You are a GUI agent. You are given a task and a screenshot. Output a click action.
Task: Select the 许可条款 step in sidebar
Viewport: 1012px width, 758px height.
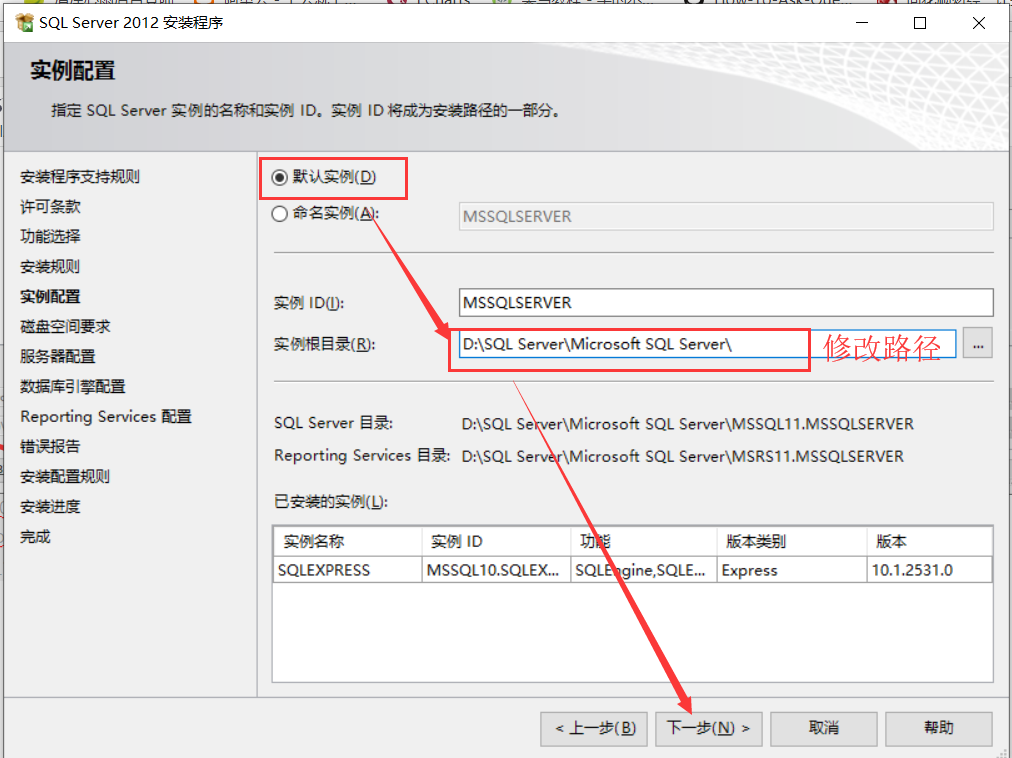(x=50, y=207)
